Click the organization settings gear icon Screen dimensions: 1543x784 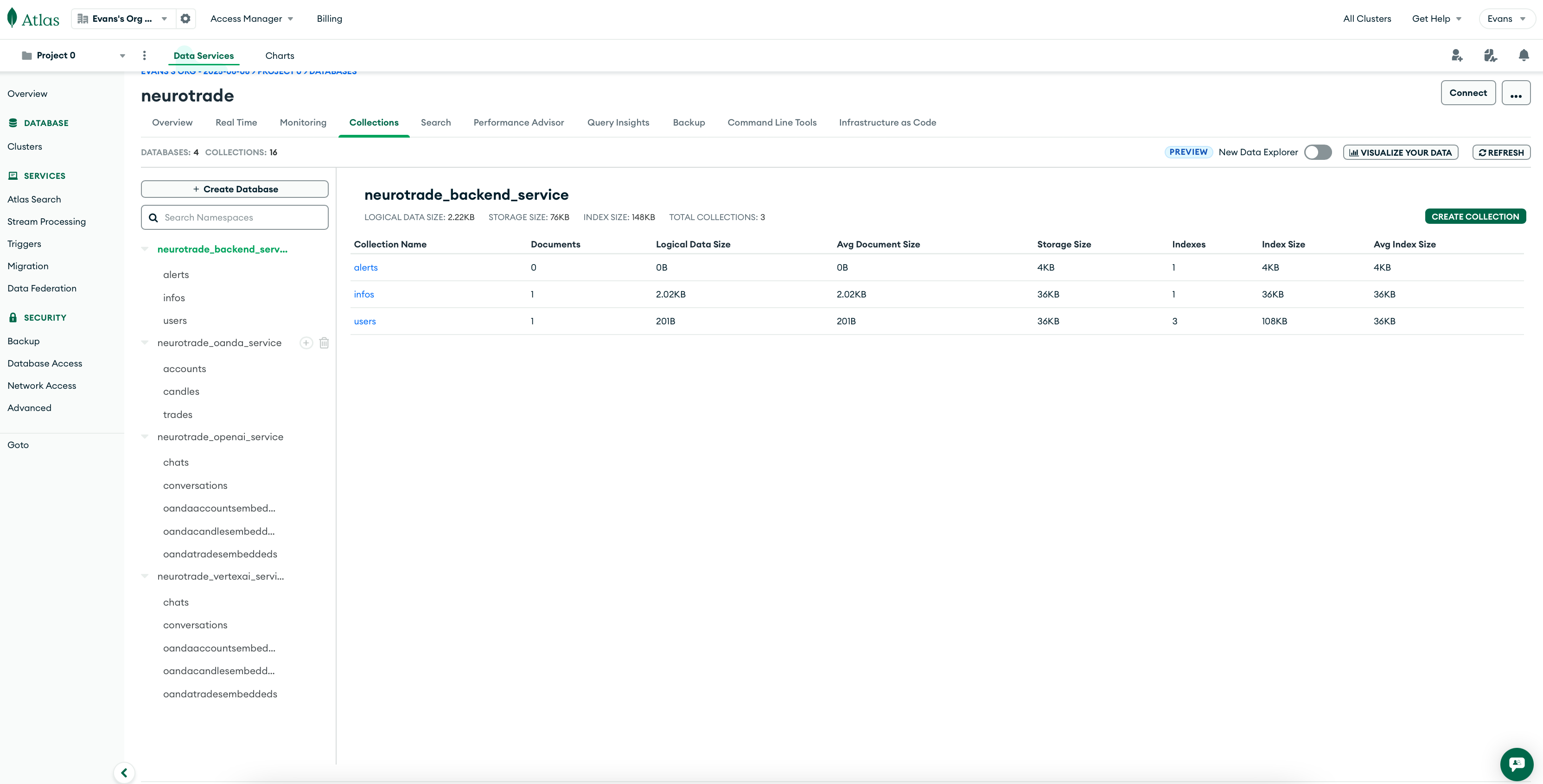click(185, 19)
